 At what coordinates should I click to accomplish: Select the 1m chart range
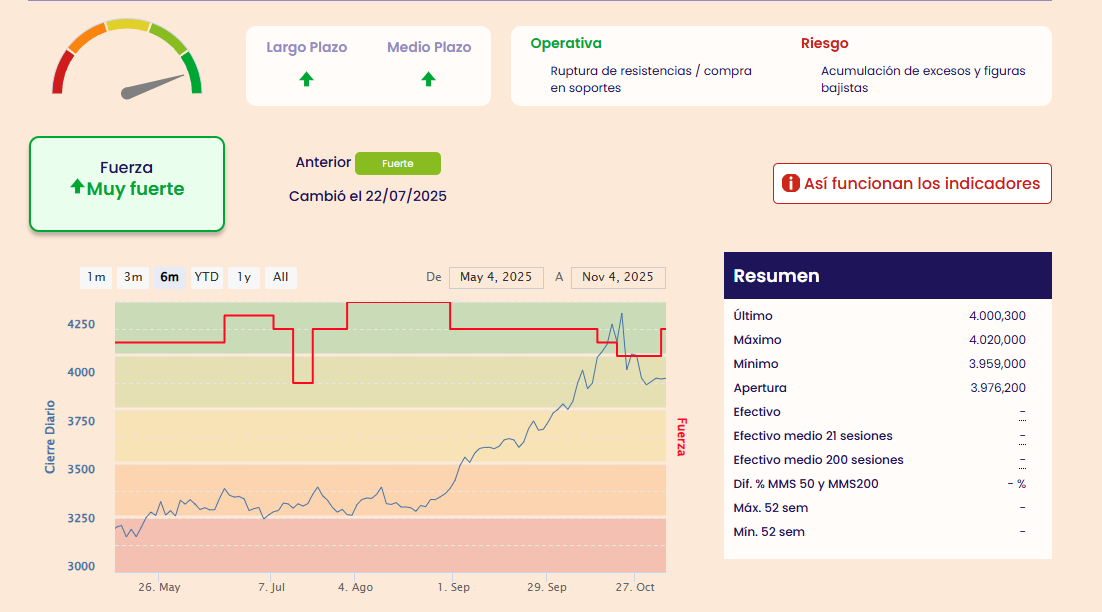tap(96, 277)
